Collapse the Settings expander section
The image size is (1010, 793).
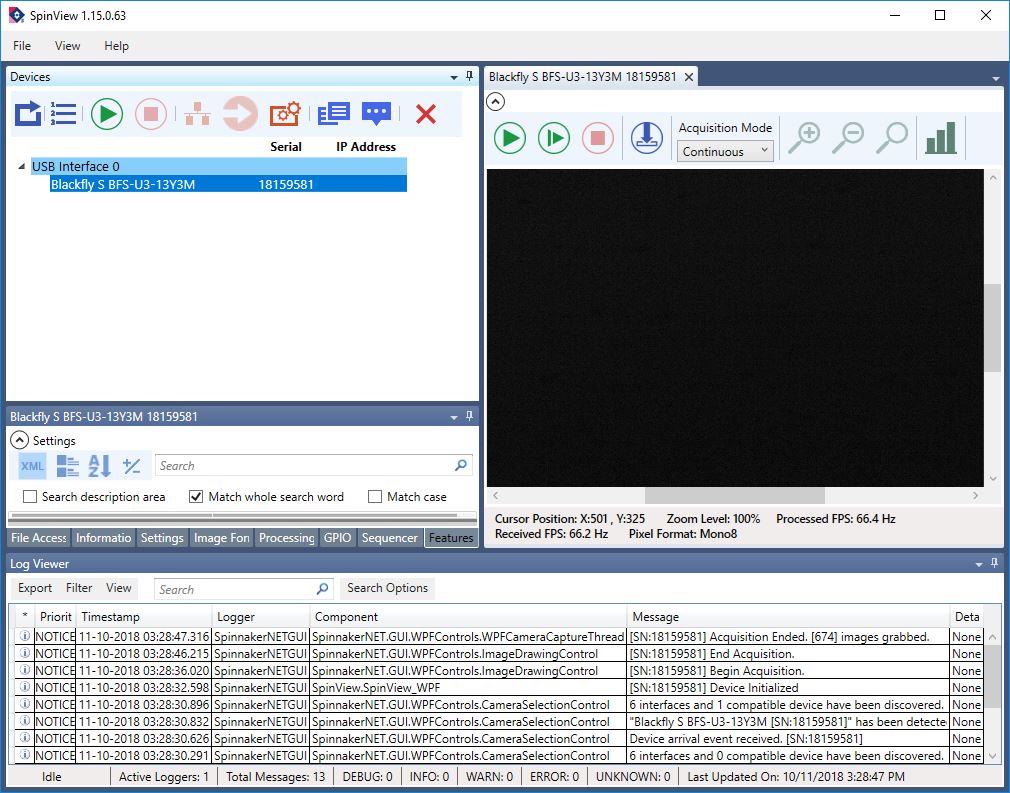click(19, 440)
